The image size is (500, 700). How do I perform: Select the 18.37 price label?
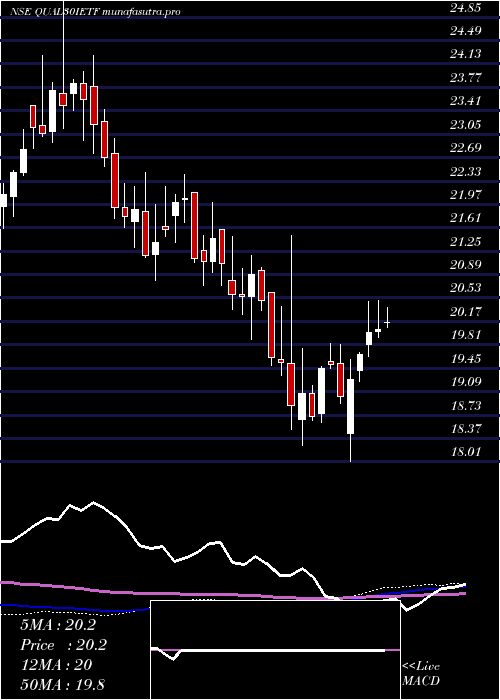[x=466, y=428]
